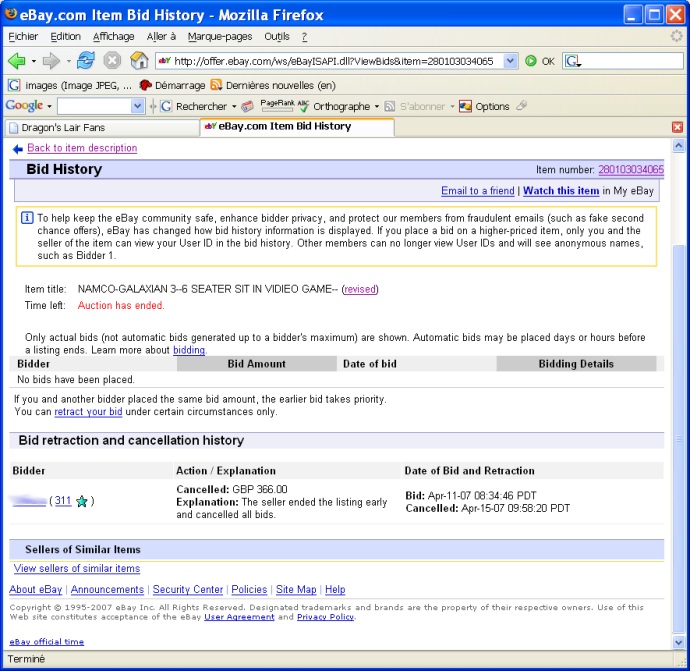Click the blue arrow beside Back to item description
690x671 pixels.
(x=18, y=149)
